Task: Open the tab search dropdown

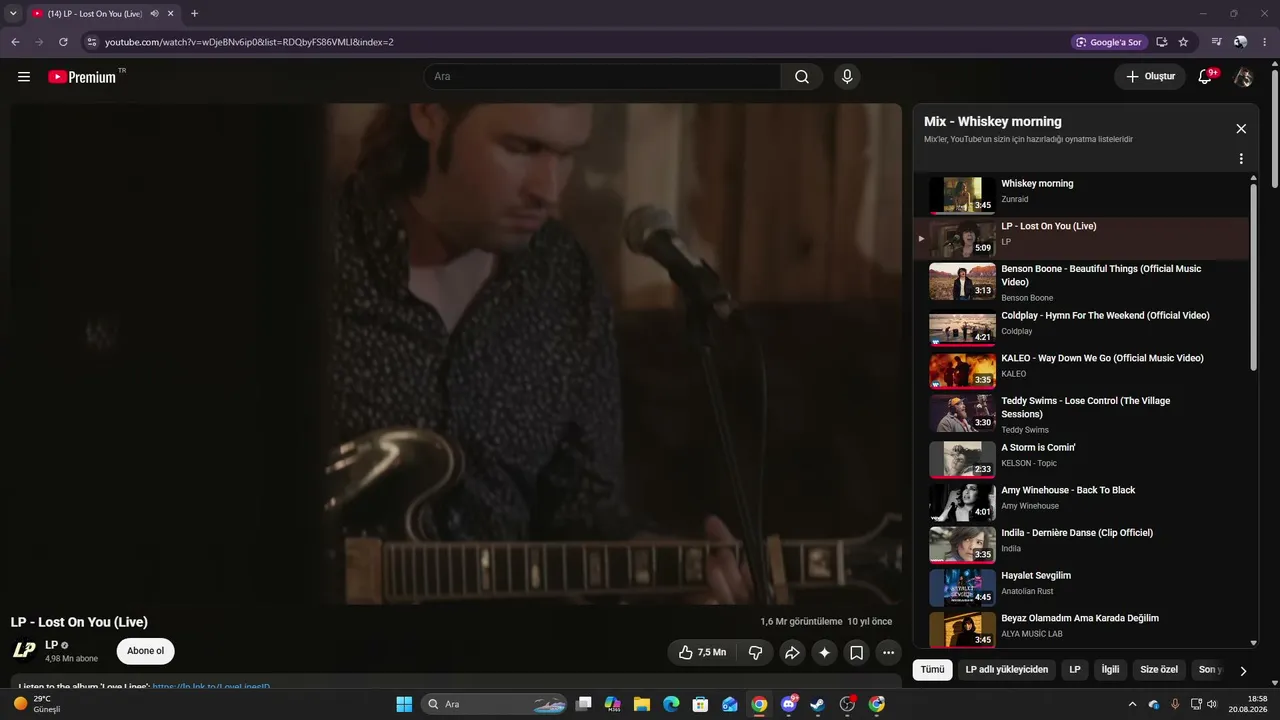Action: pyautogui.click(x=13, y=14)
